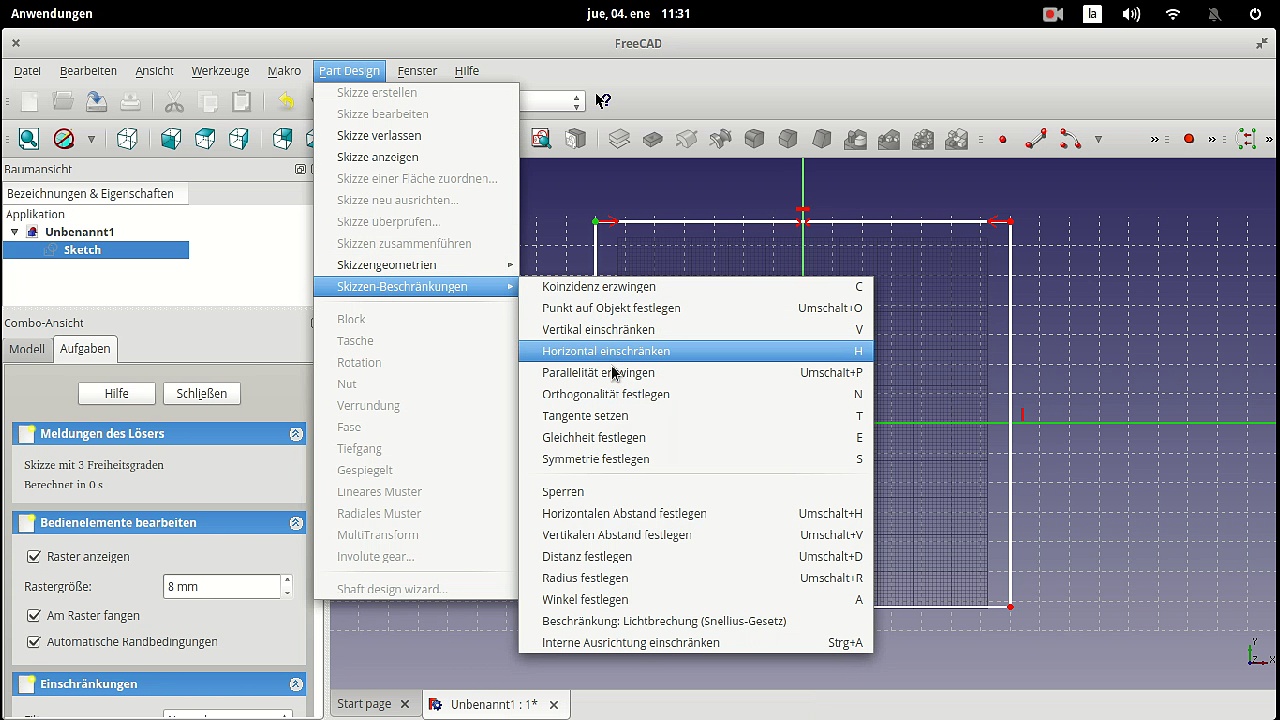Click the What's This help cursor icon
The width and height of the screenshot is (1280, 720).
(603, 101)
